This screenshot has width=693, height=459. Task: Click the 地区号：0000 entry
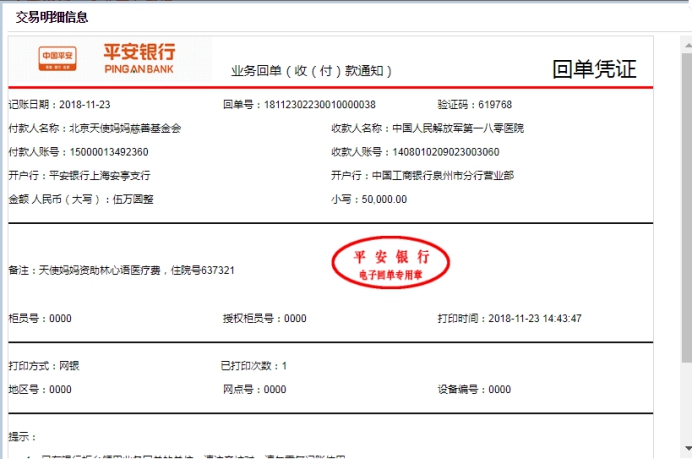click(40, 390)
